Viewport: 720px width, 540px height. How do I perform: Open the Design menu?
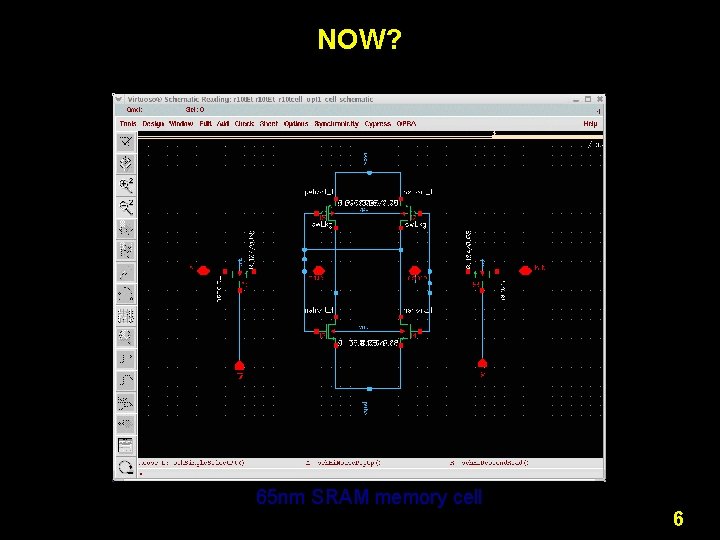point(153,124)
